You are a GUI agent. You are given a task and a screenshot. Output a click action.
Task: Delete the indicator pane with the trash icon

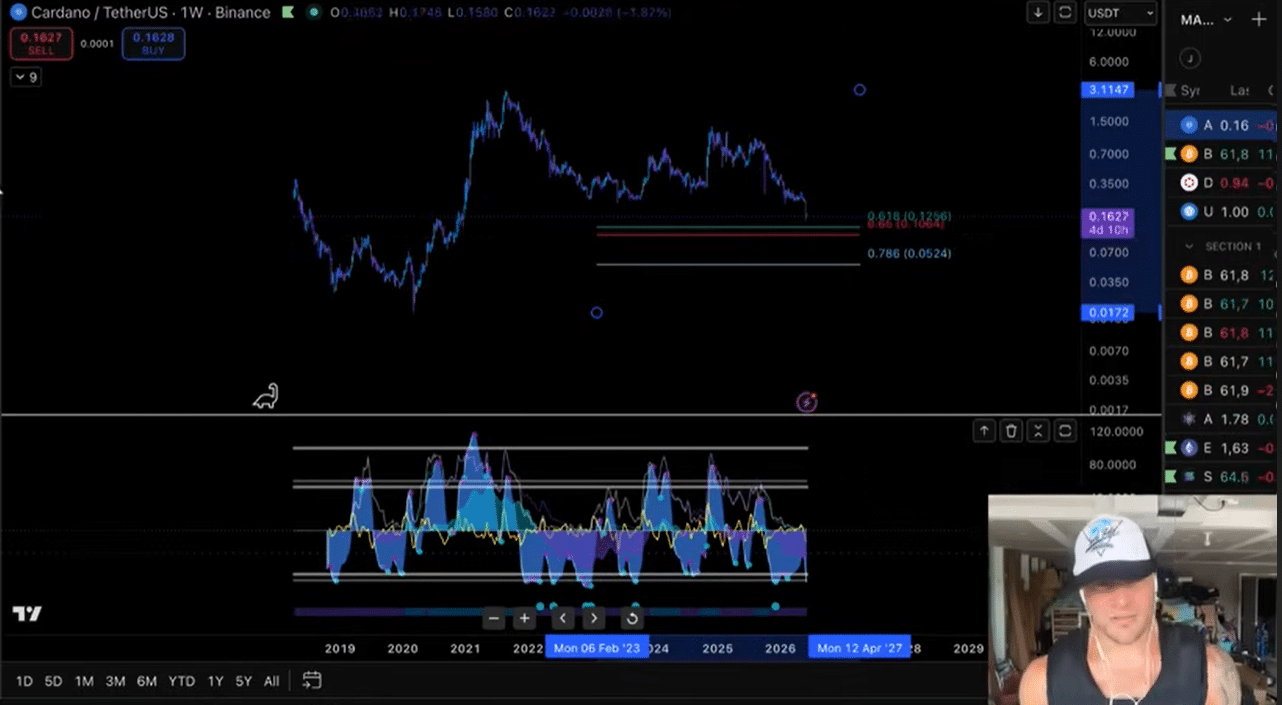1011,431
